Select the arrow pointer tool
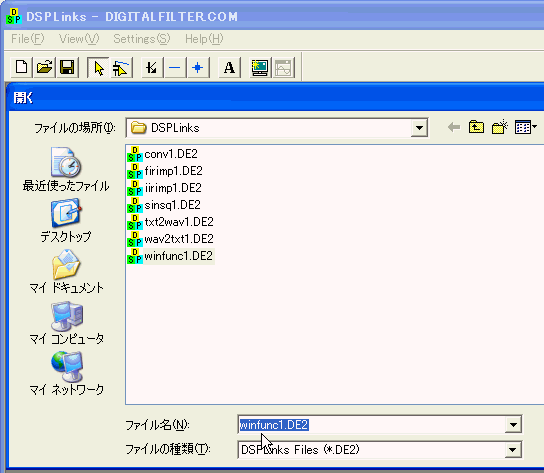544x473 pixels. [x=98, y=67]
